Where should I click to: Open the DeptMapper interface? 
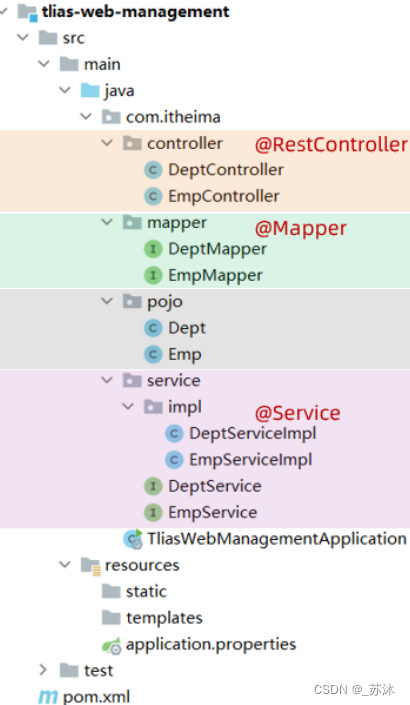pyautogui.click(x=217, y=249)
